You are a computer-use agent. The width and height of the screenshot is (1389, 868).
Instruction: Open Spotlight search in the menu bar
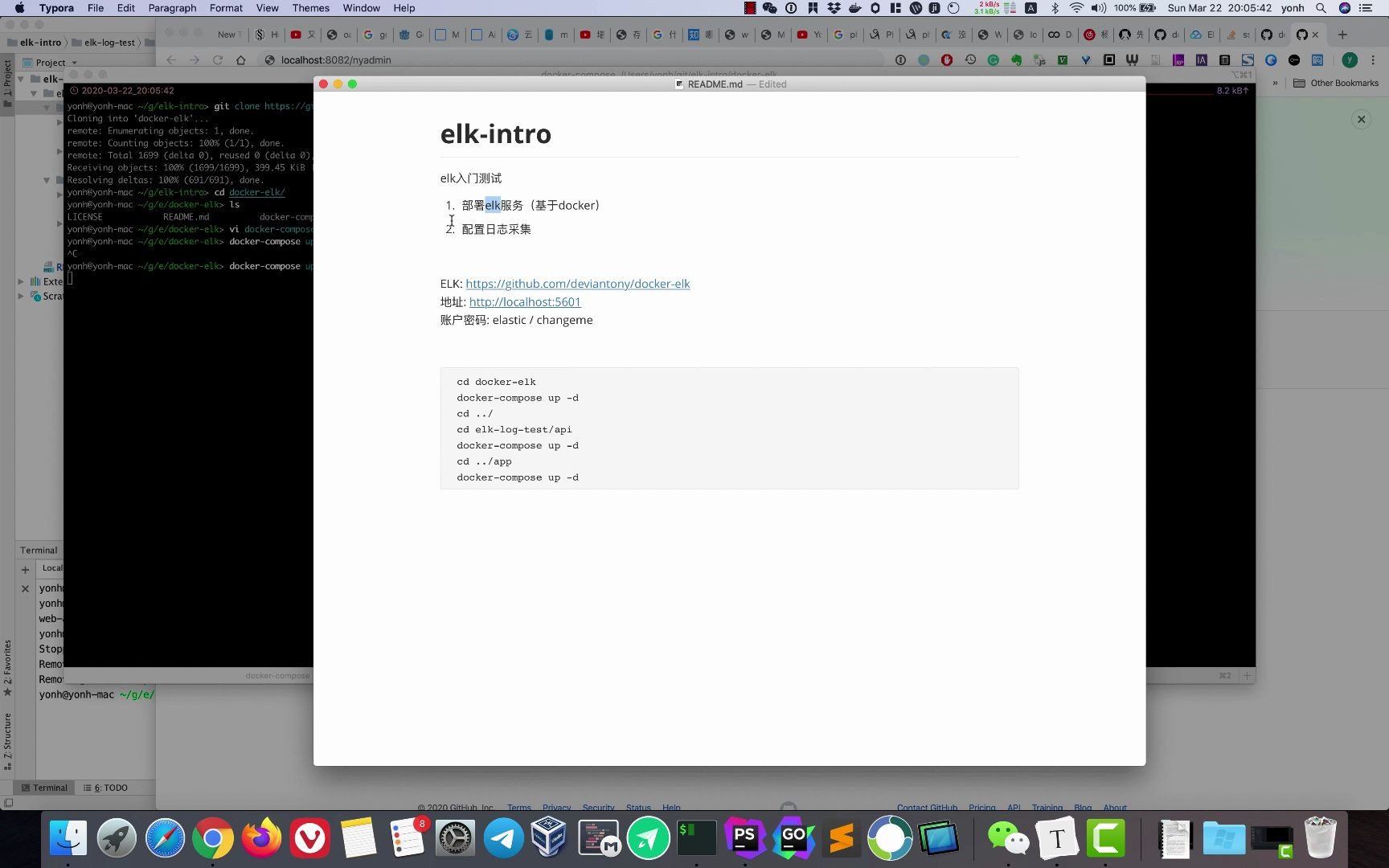[x=1321, y=8]
